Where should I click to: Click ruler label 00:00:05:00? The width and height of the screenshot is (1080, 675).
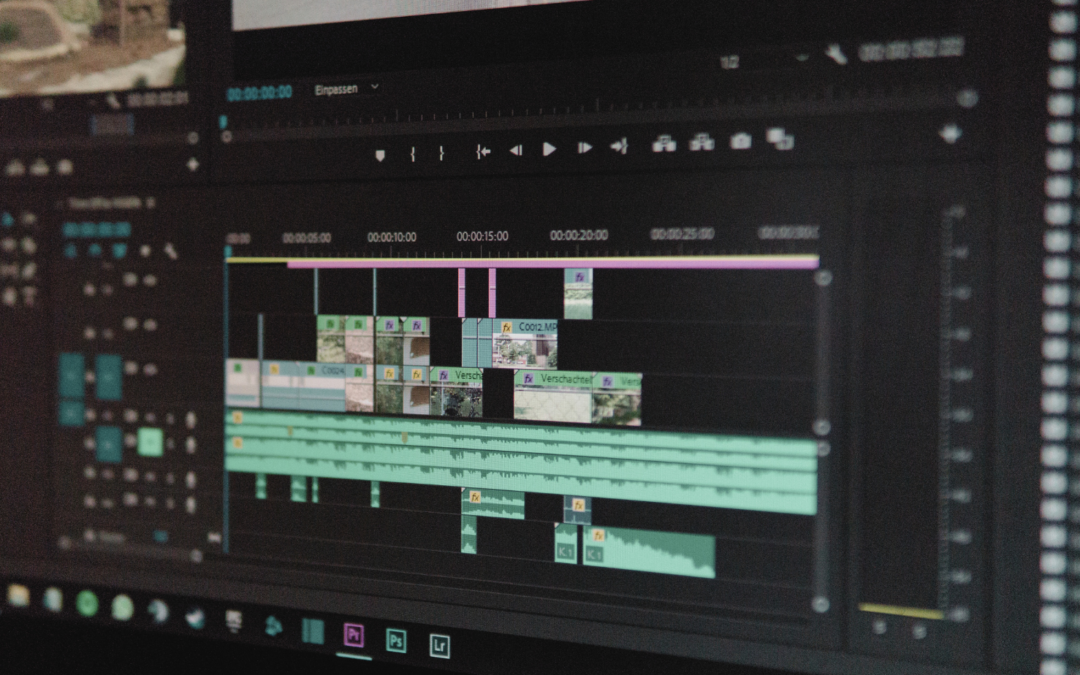[307, 238]
